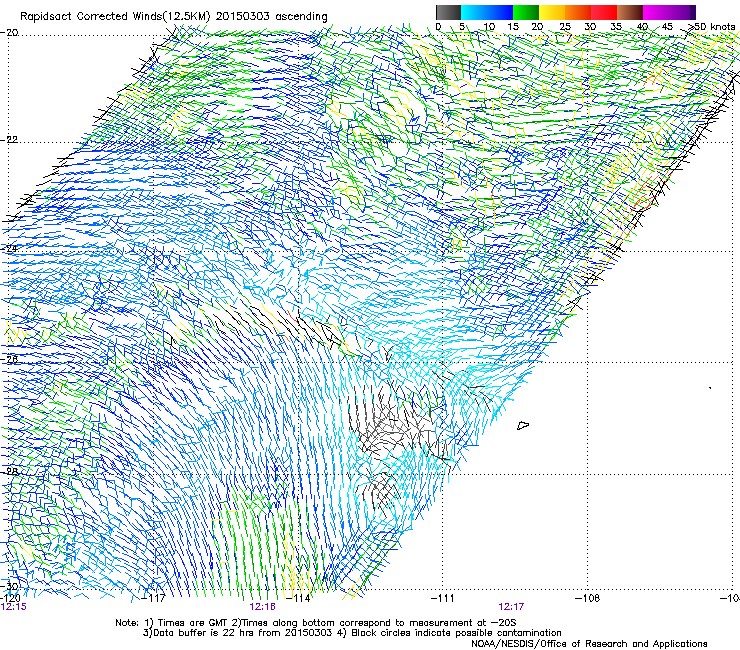Click the -26 latitude axis label
Viewport: 740px width, 650px height.
9,359
